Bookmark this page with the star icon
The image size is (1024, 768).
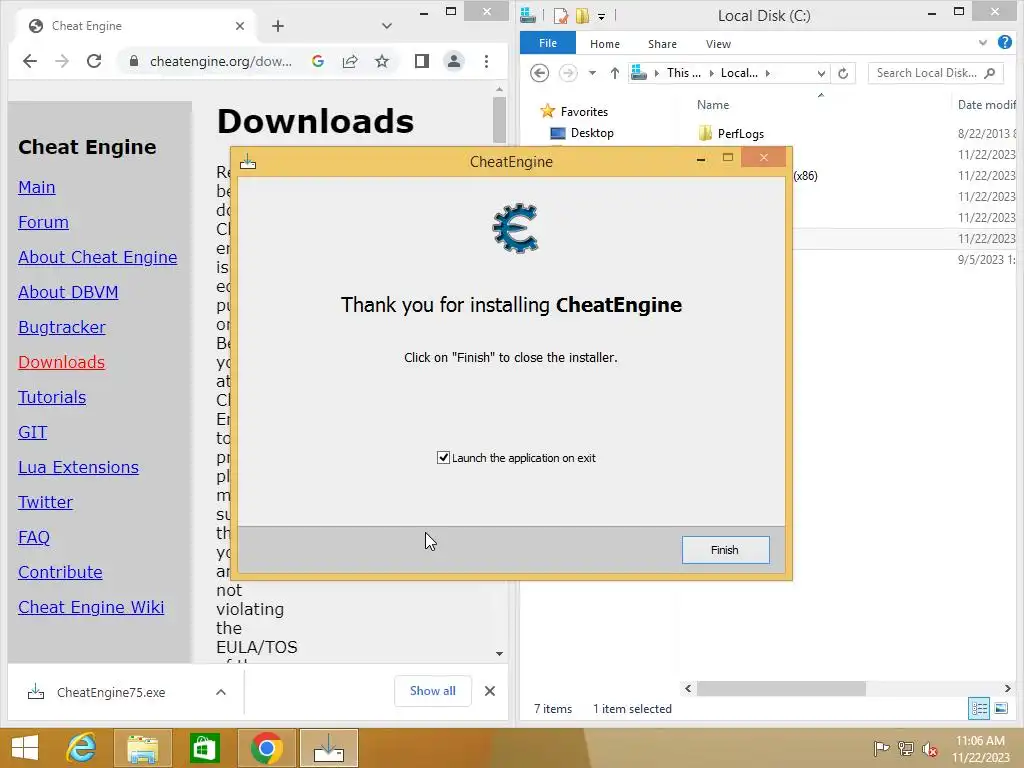tap(382, 61)
